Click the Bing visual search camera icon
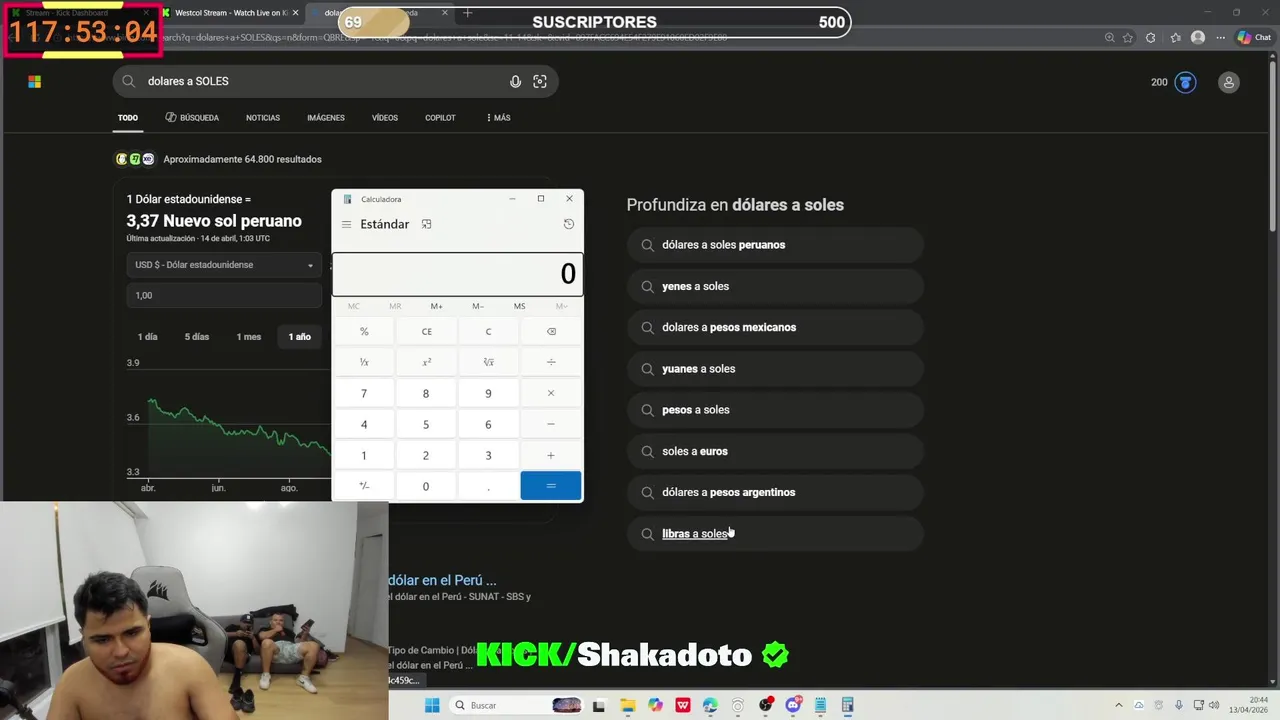Screen dimensions: 1280x720 (x=540, y=81)
